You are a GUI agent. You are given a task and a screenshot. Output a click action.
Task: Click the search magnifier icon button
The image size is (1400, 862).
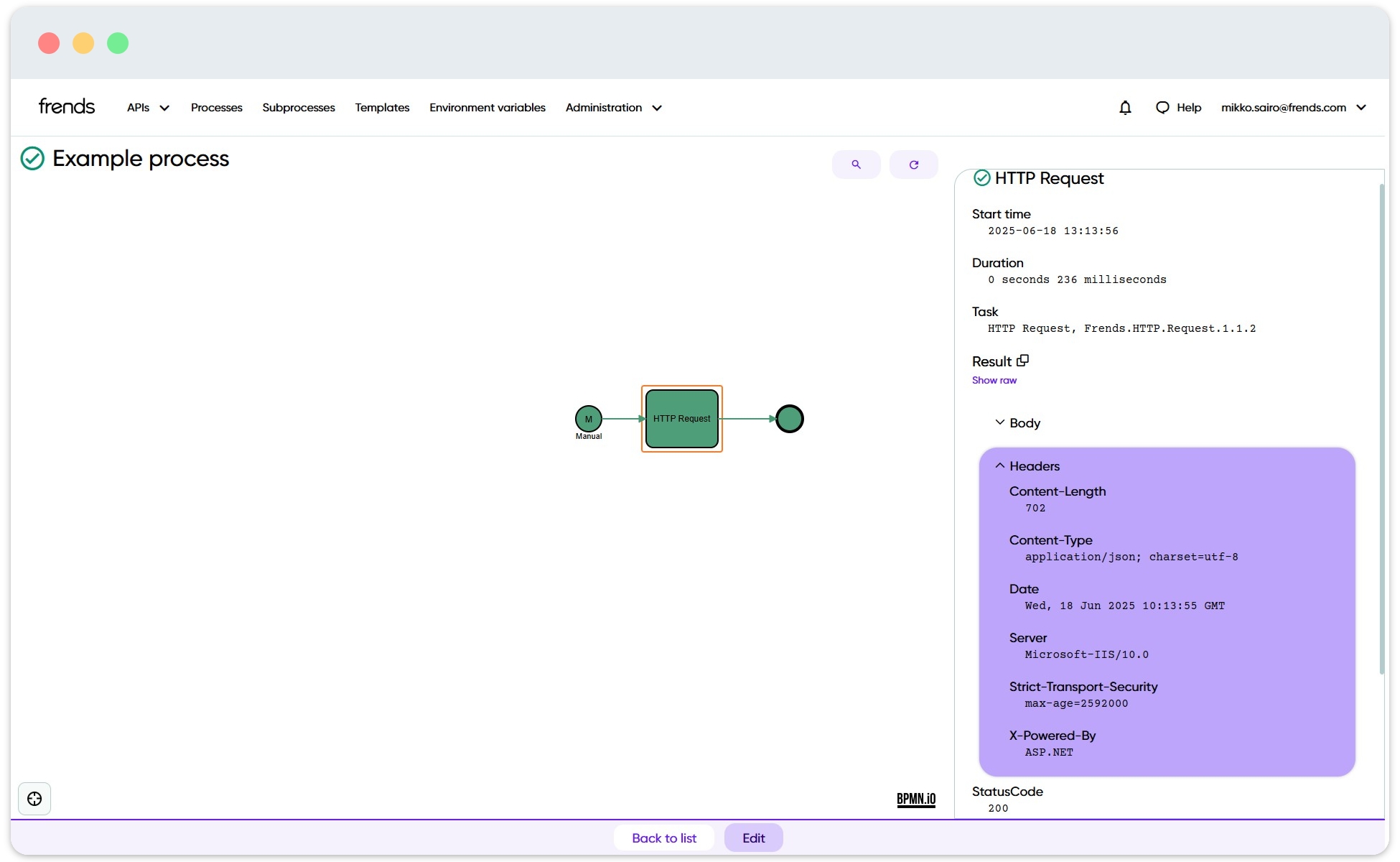856,164
